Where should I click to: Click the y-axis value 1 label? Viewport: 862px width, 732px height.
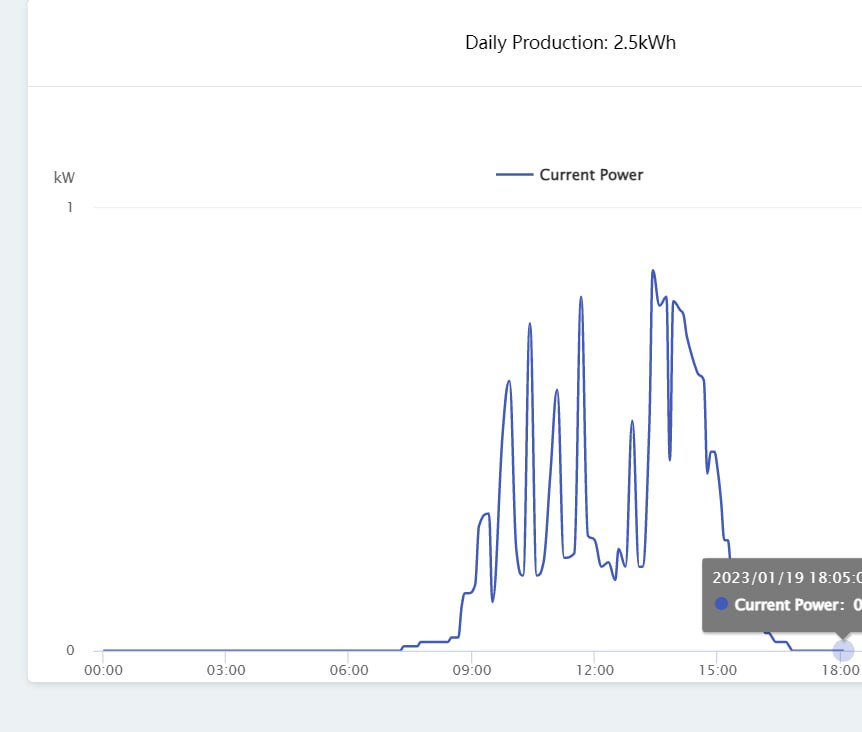pos(70,207)
